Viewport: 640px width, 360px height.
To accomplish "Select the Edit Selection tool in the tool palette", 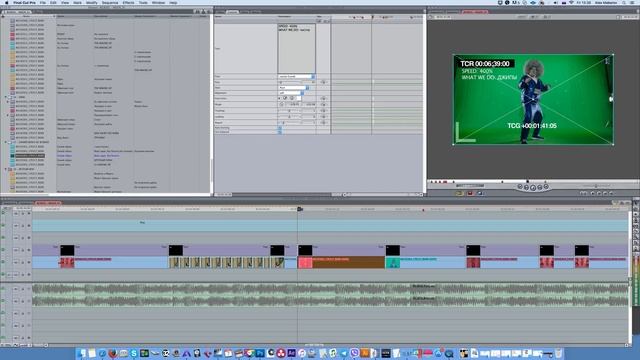I will coord(636,209).
